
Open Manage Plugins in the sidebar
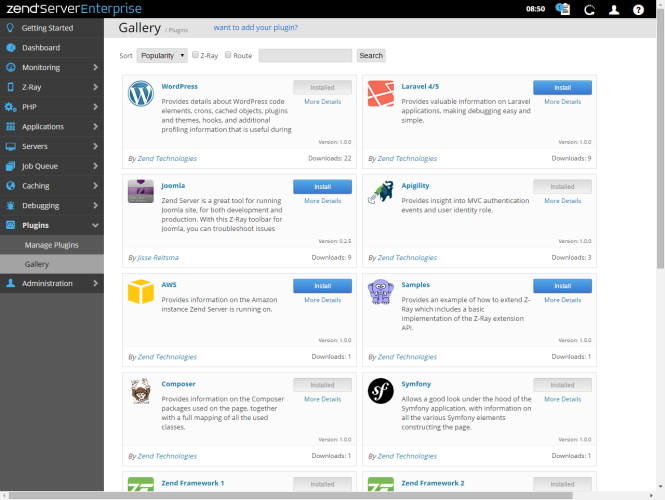(51, 244)
